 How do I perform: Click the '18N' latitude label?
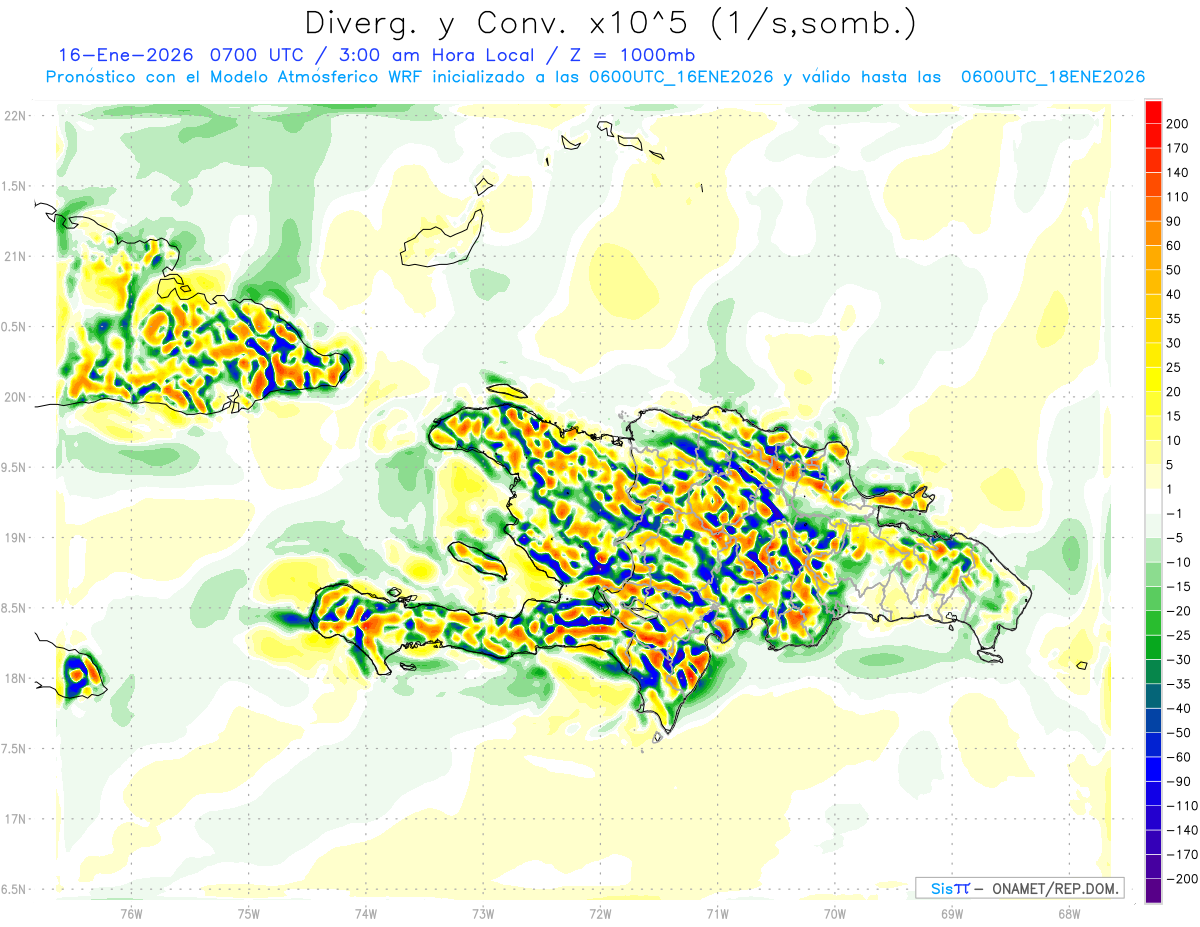click(x=14, y=678)
